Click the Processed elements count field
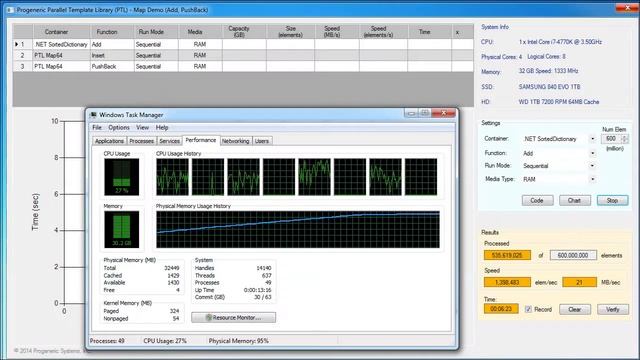The width and height of the screenshot is (640, 360). click(x=507, y=255)
